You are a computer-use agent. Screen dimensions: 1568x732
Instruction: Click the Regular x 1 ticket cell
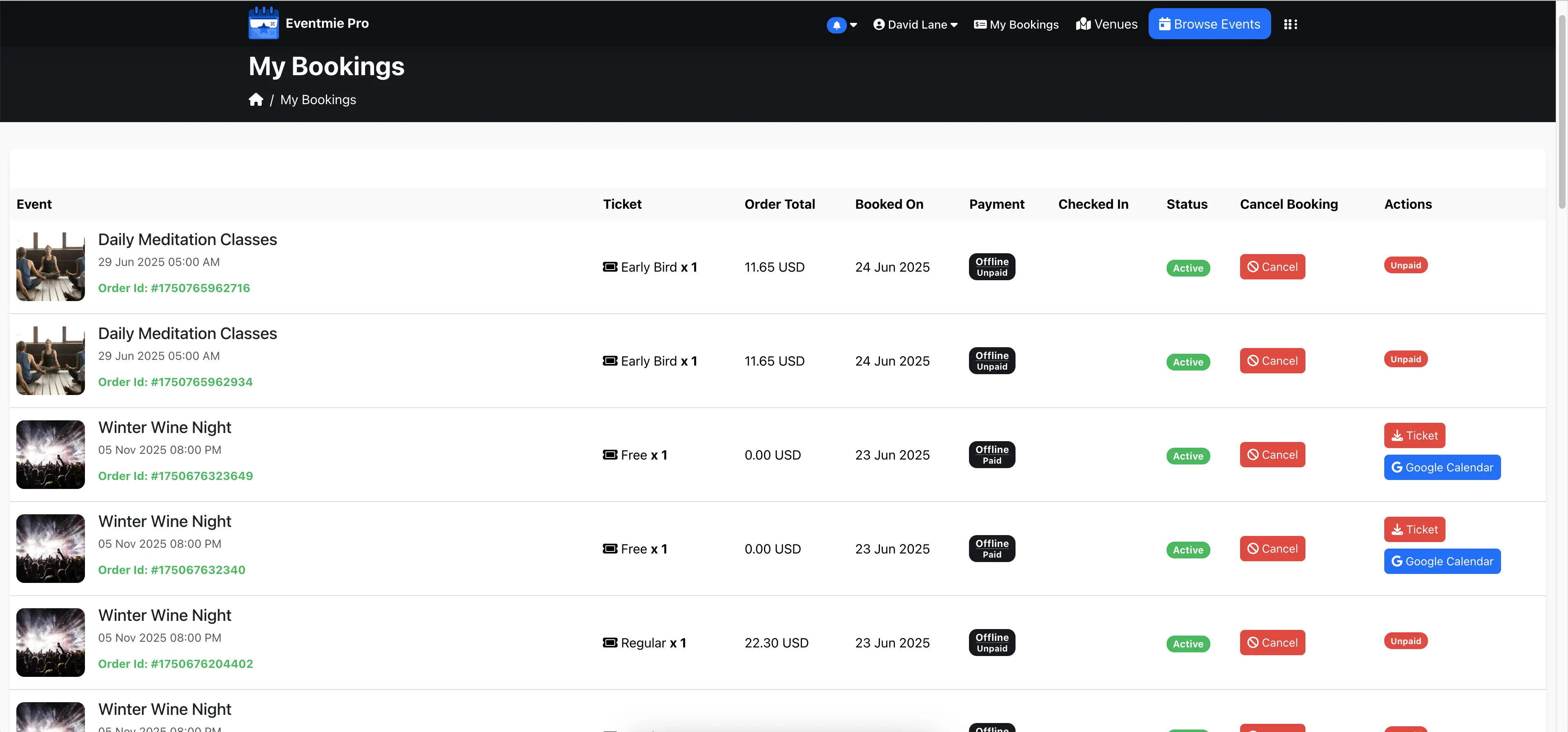click(x=645, y=643)
